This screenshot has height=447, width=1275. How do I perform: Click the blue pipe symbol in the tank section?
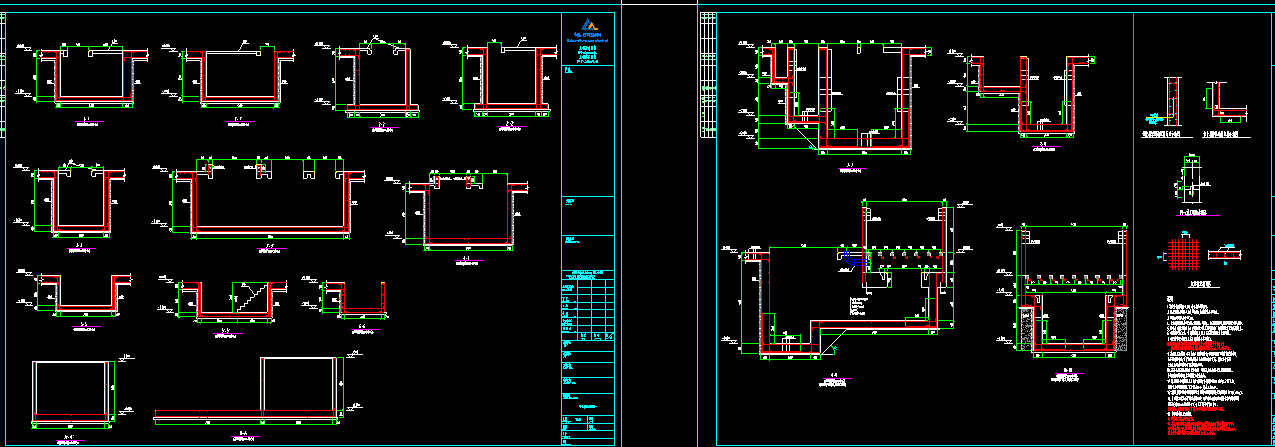[x=847, y=256]
